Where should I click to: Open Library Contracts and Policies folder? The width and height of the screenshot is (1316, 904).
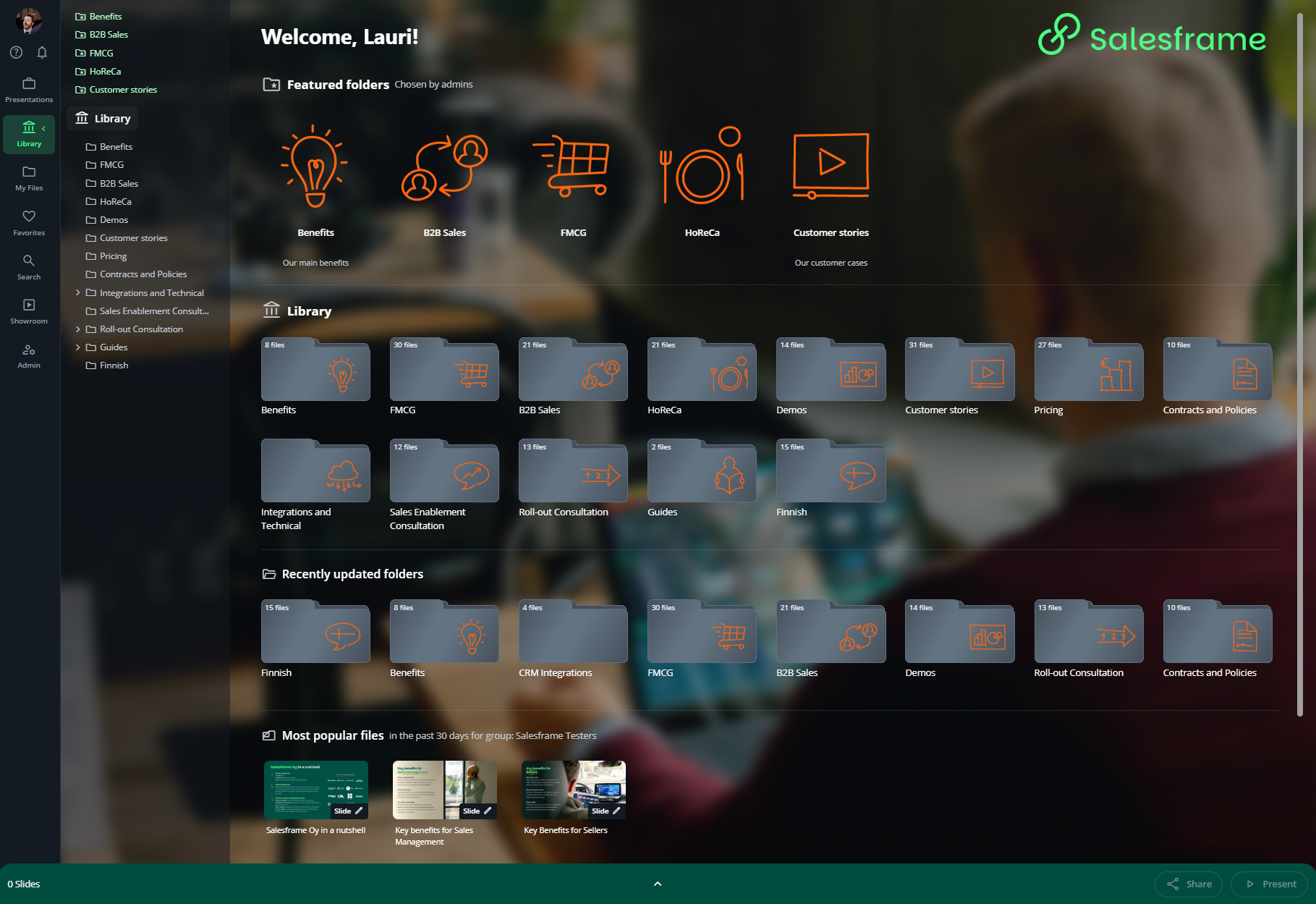point(1218,369)
